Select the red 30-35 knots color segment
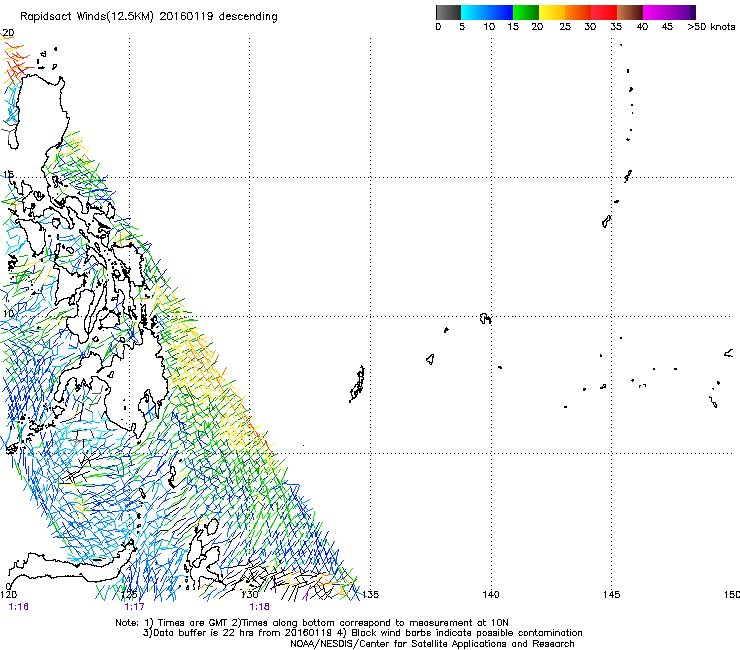This screenshot has width=740, height=650. tap(604, 12)
